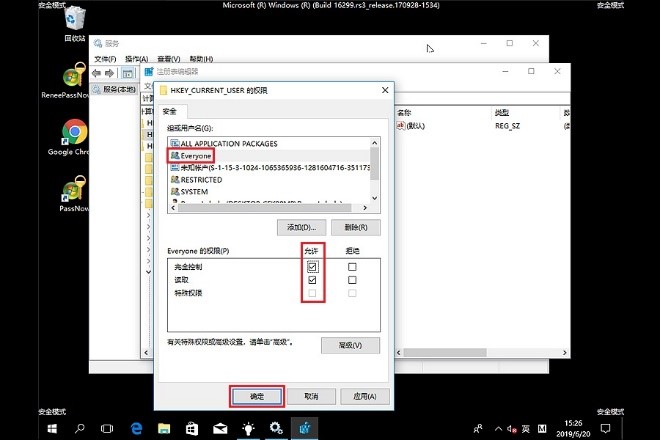Switch to the Security (安全) tab

click(x=170, y=111)
